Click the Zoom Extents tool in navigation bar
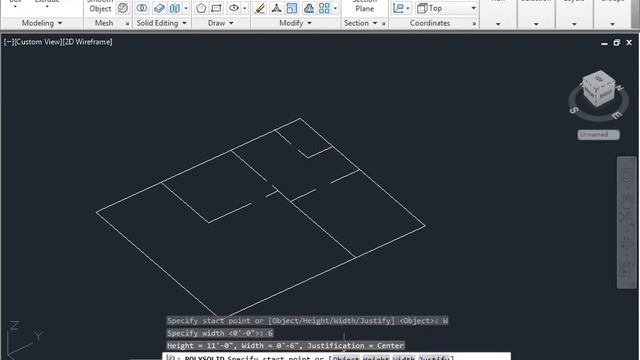The image size is (640, 360). [627, 219]
